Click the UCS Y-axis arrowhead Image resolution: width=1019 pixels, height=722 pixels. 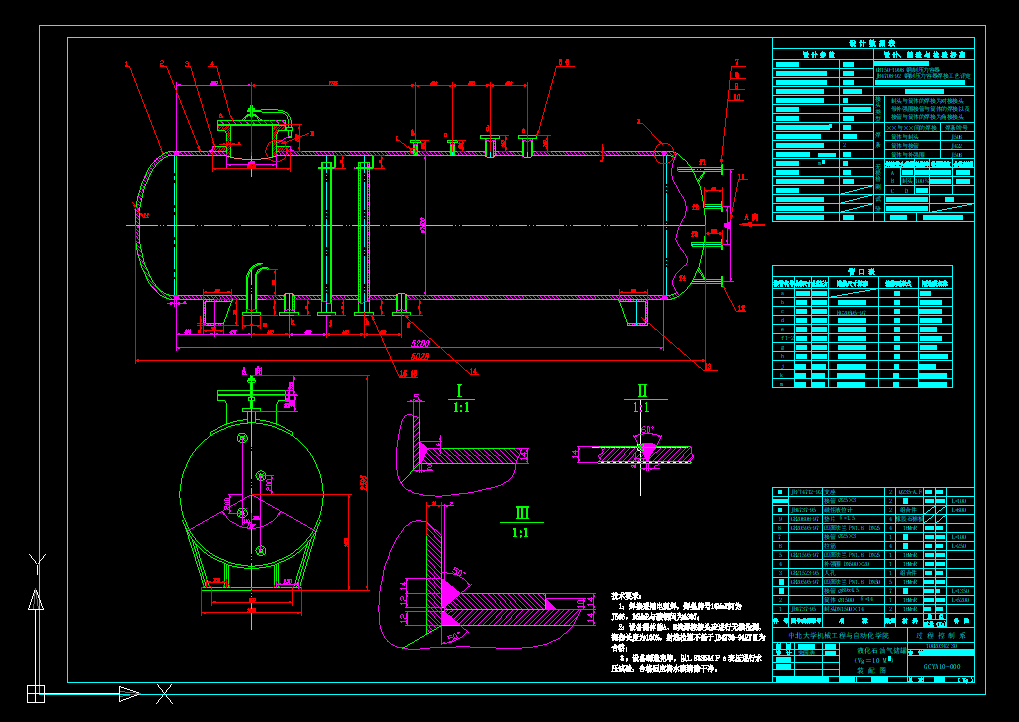click(x=36, y=599)
